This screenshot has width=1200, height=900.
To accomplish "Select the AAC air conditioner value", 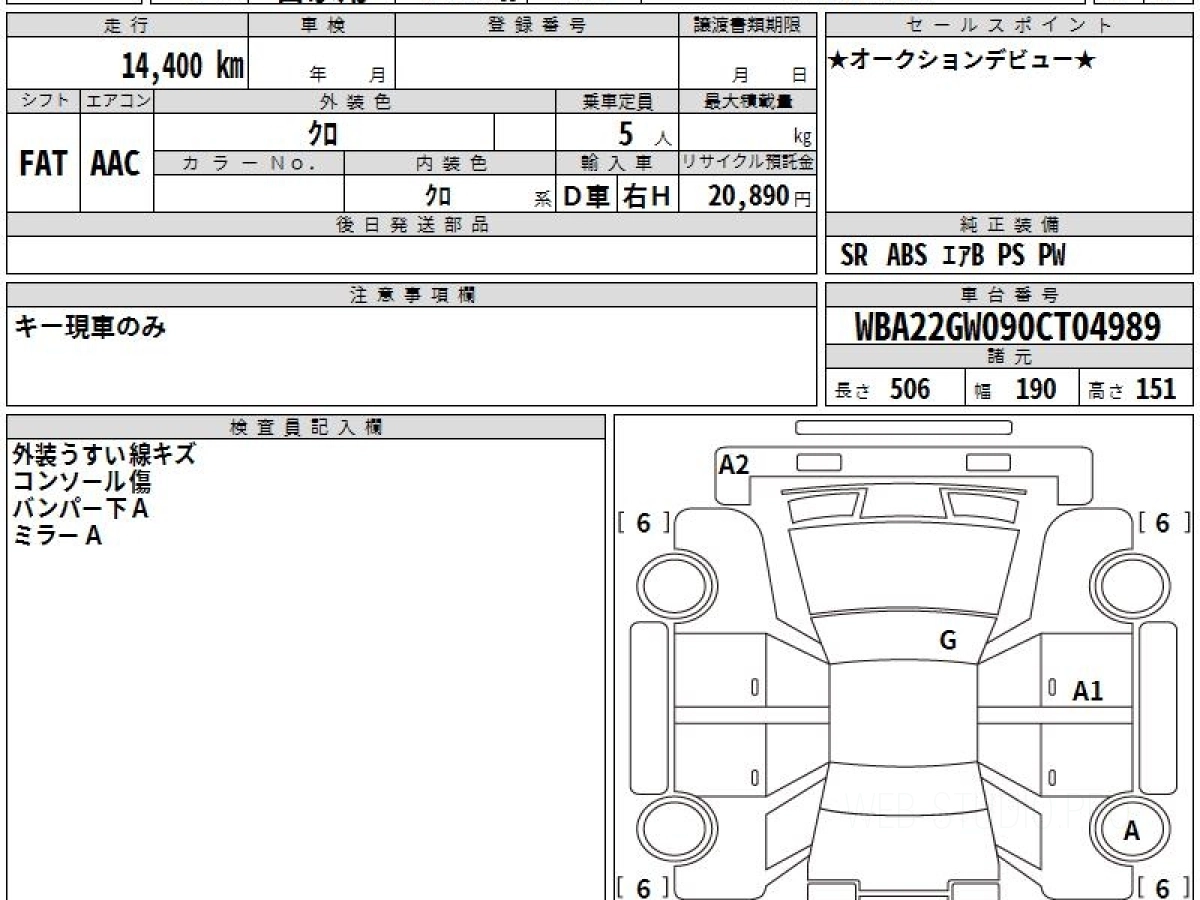I will pos(116,164).
